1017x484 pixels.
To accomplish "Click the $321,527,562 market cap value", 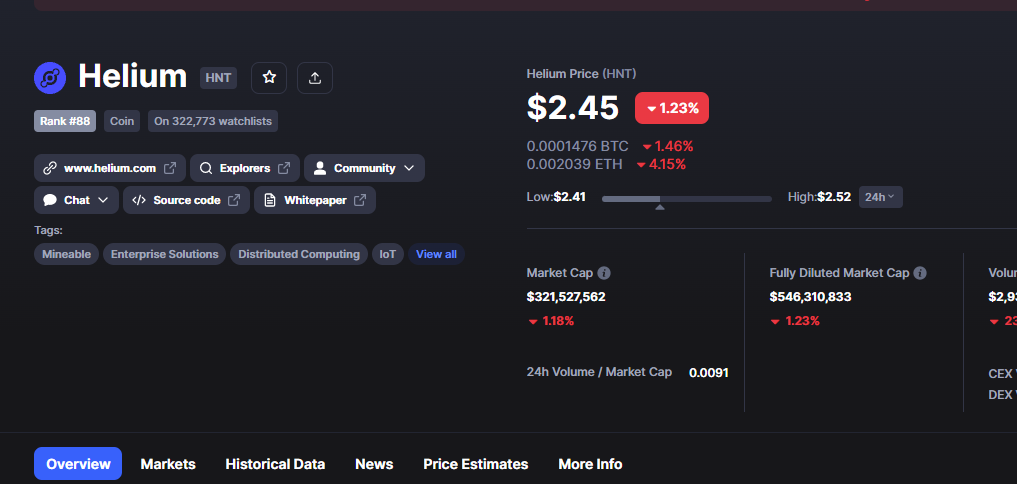I will point(566,297).
